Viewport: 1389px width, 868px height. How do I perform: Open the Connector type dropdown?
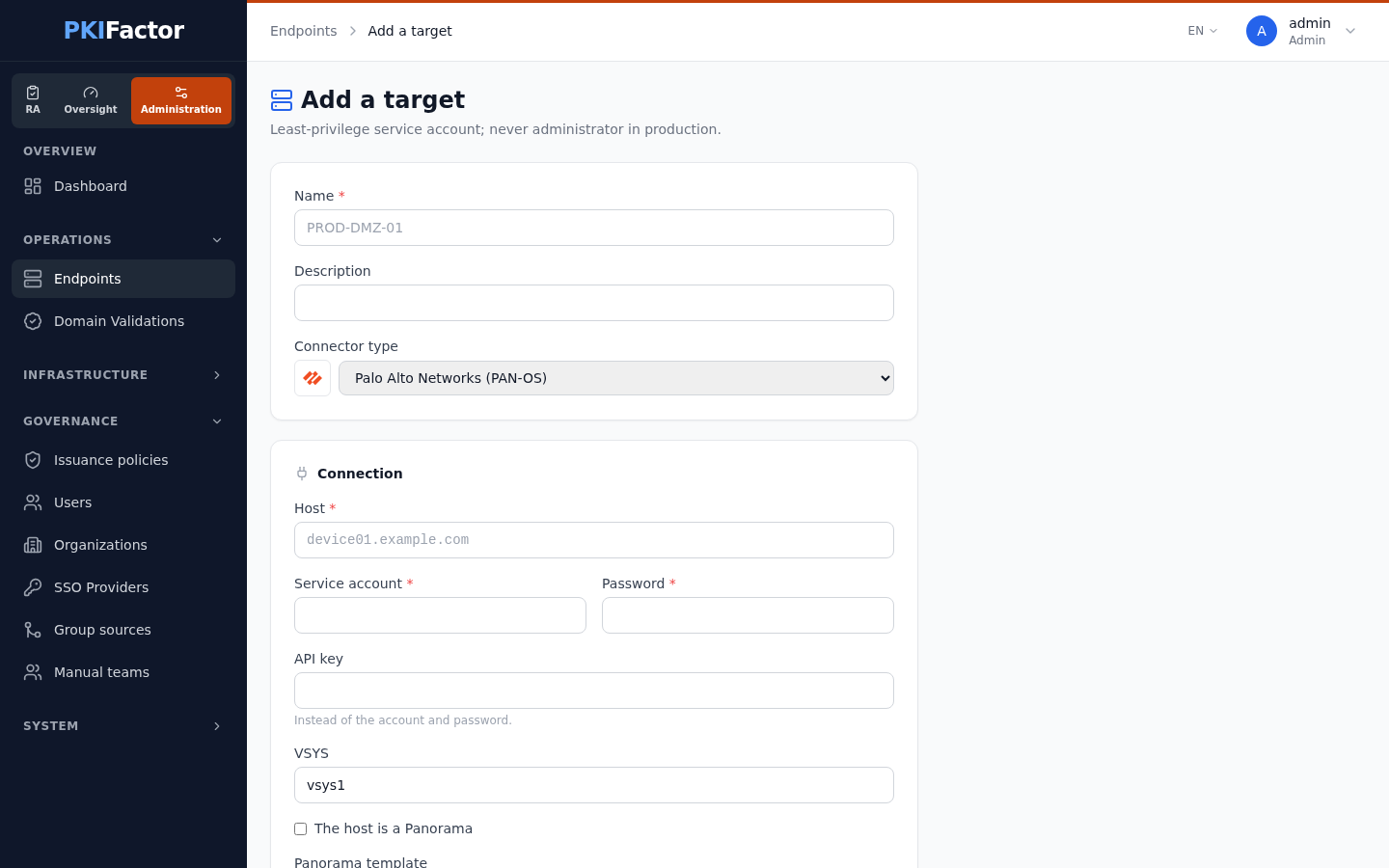[616, 378]
